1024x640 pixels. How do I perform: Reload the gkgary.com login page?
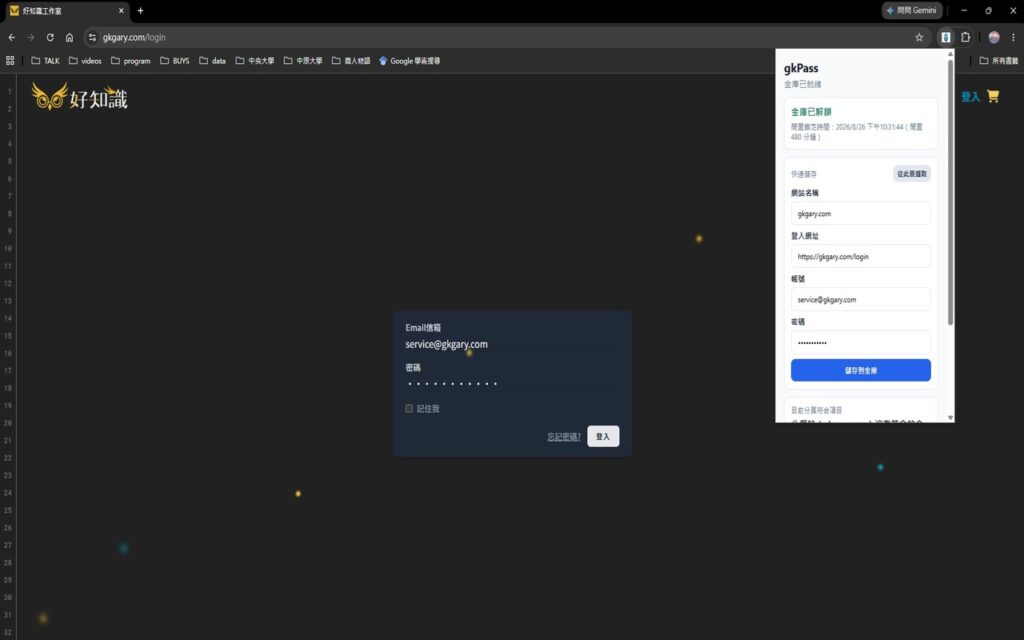(x=50, y=37)
